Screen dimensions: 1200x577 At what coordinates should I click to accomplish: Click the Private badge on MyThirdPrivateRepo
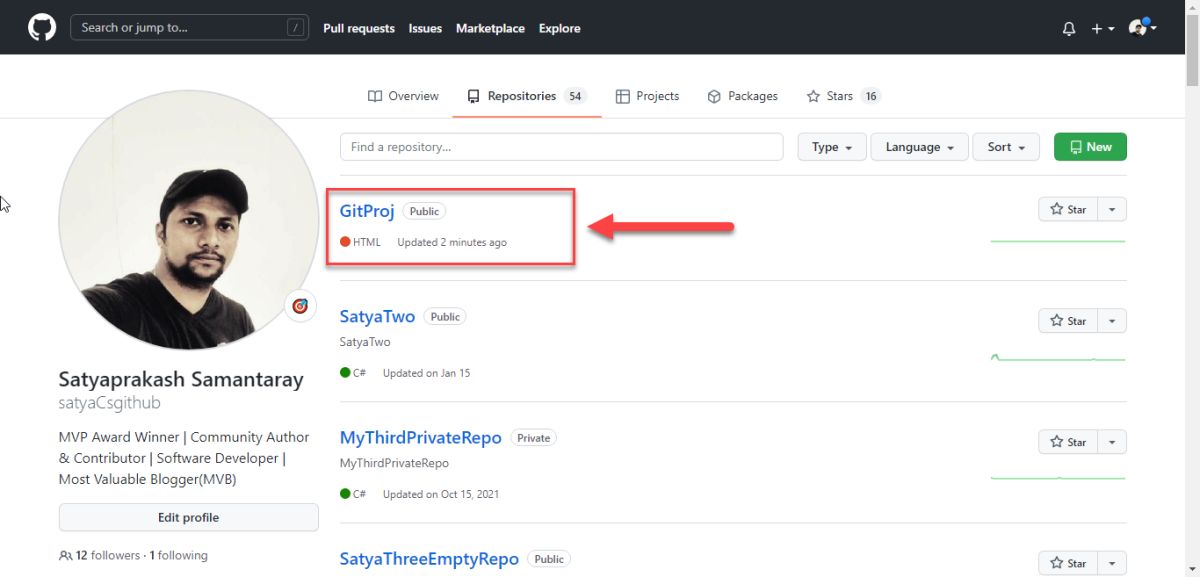(x=534, y=438)
